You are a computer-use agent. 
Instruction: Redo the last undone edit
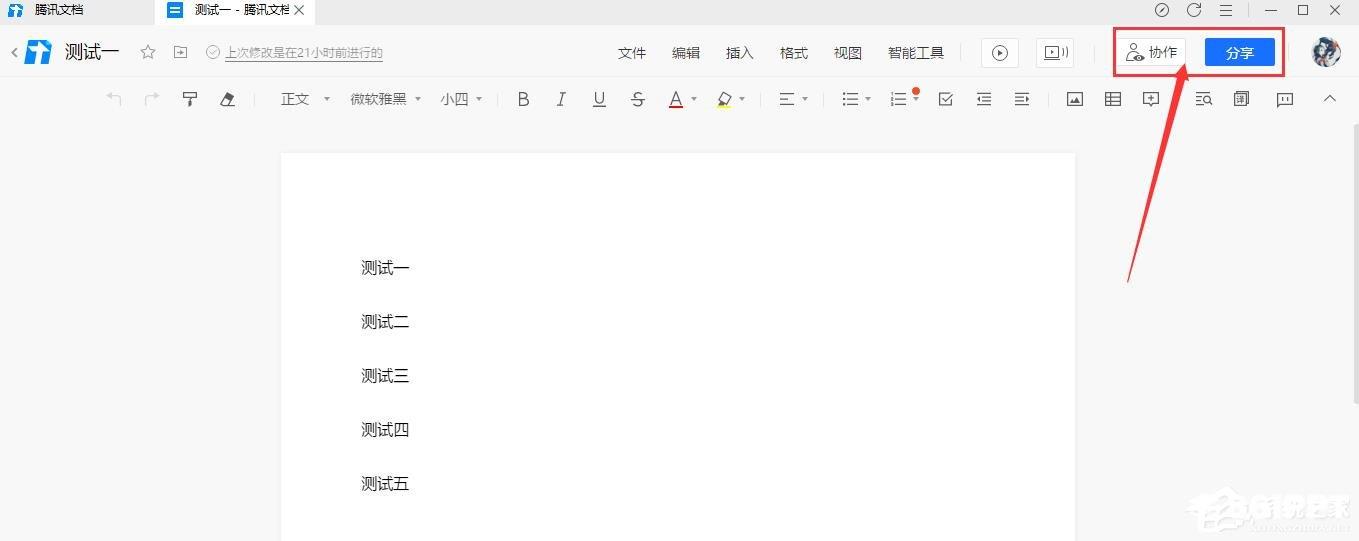(152, 99)
